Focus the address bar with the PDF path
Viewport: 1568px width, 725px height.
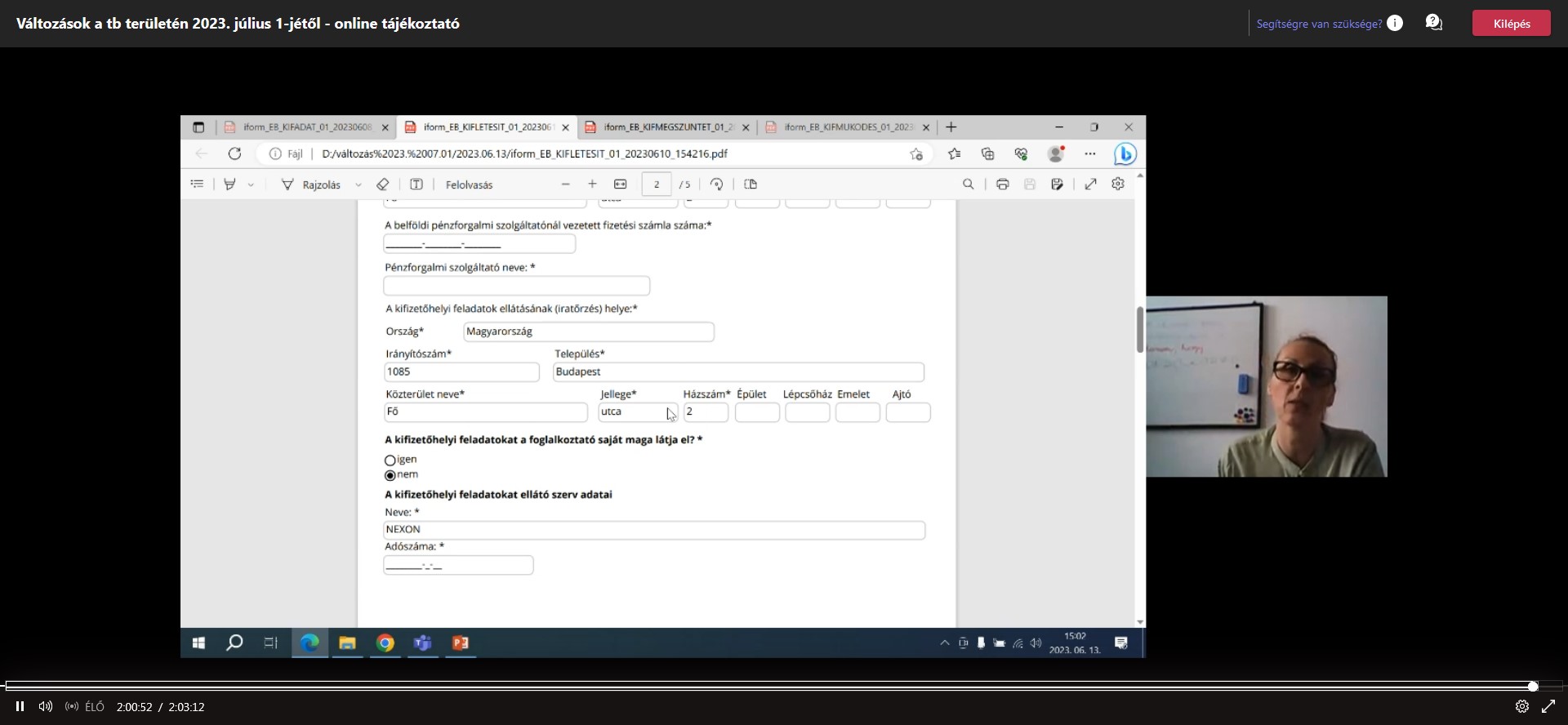(x=524, y=153)
